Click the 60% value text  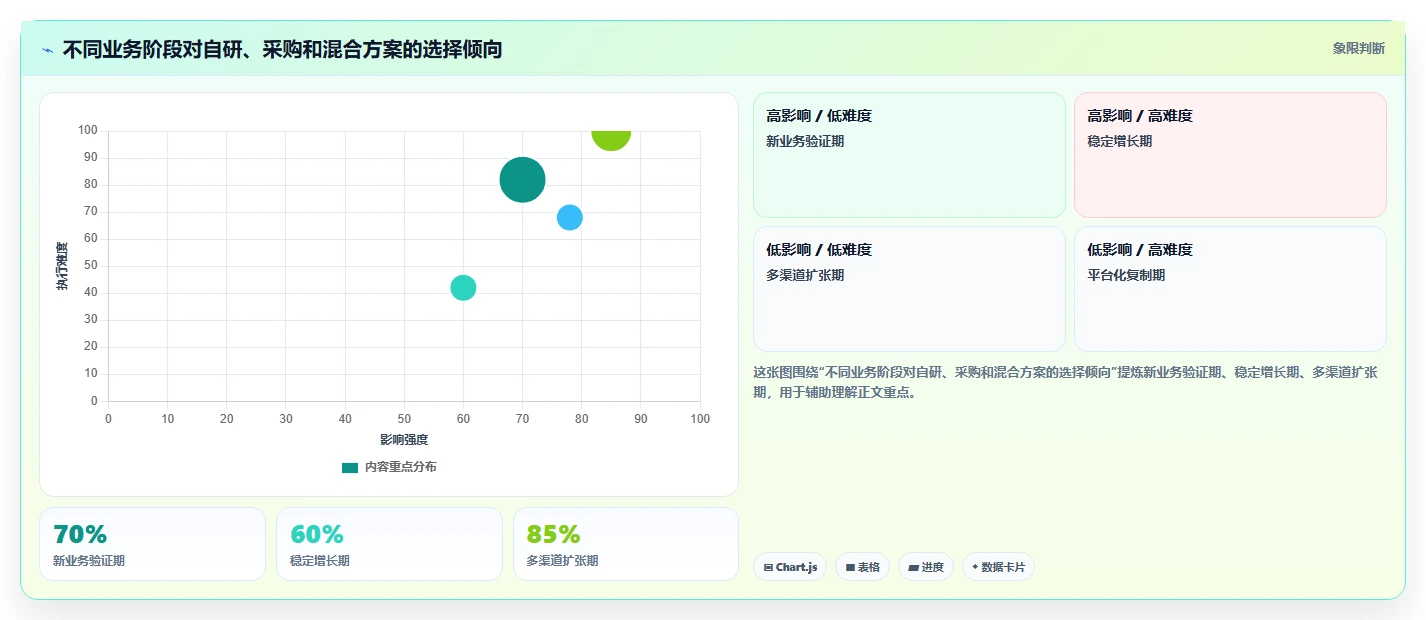pyautogui.click(x=316, y=534)
